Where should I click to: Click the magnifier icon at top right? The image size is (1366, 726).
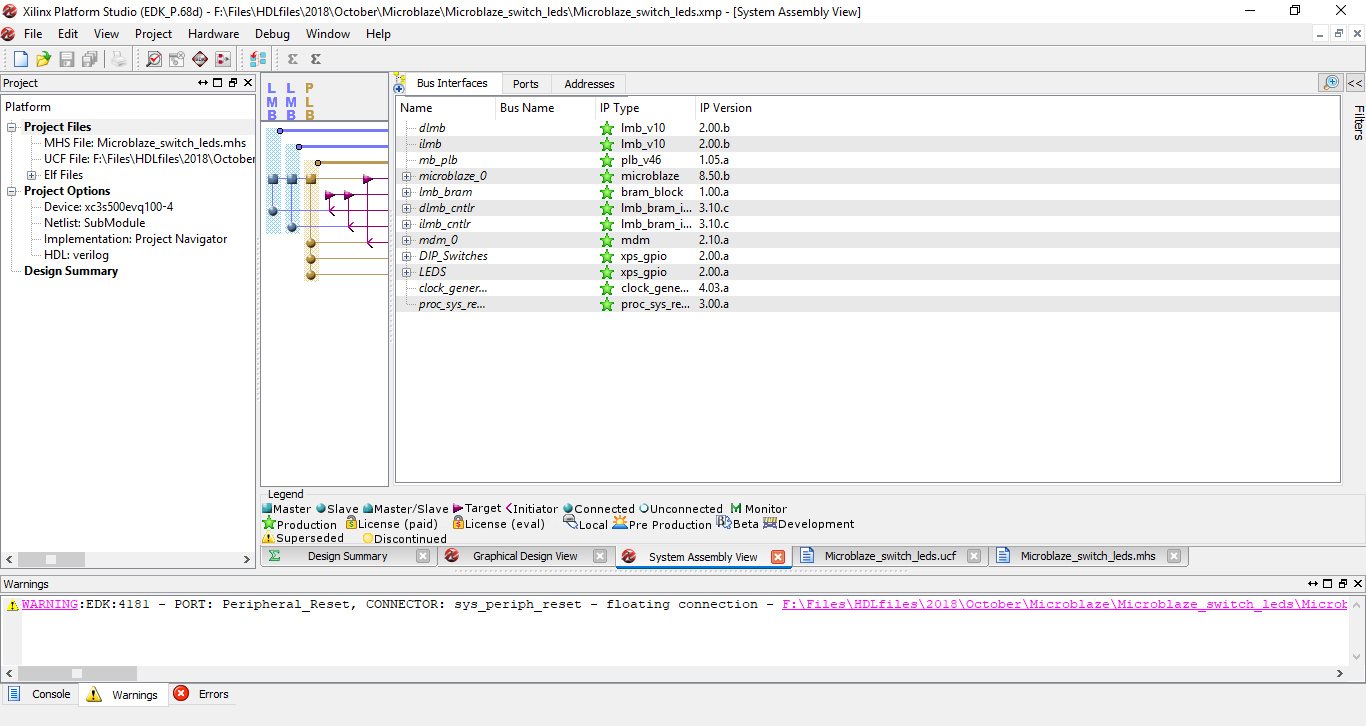1331,83
